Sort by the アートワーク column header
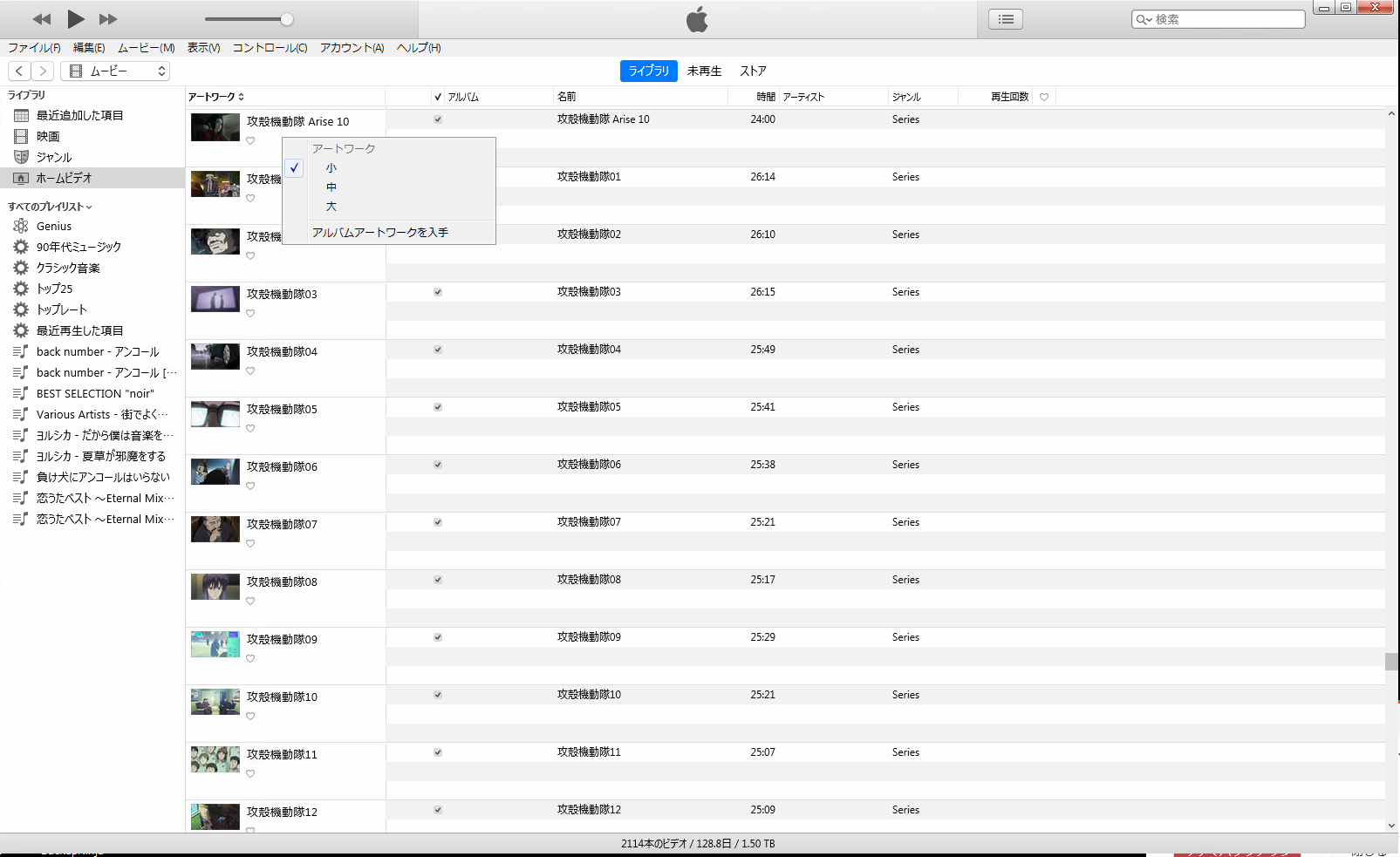This screenshot has width=1400, height=857. [x=216, y=97]
